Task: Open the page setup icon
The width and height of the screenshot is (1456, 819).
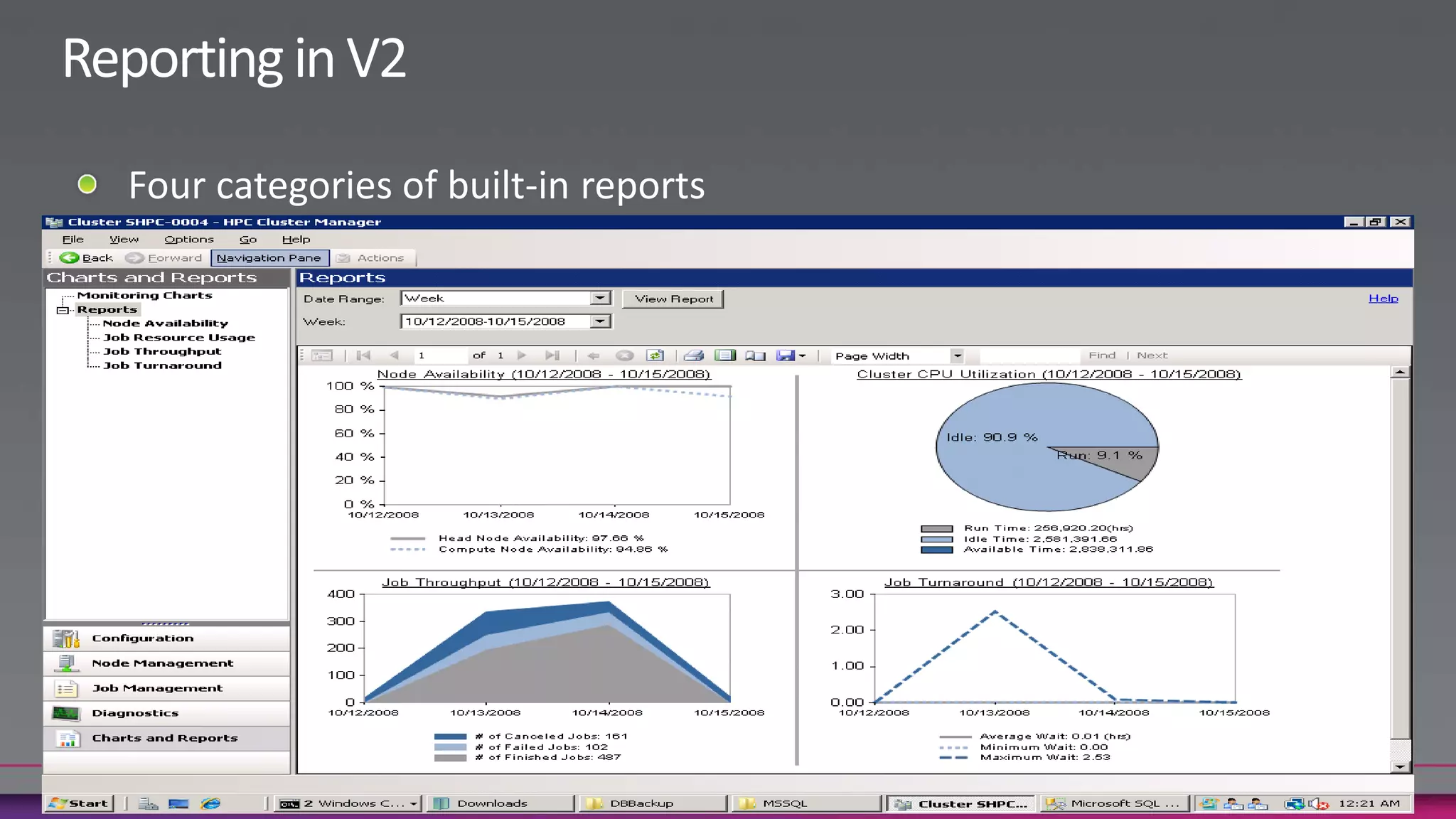Action: click(x=755, y=355)
